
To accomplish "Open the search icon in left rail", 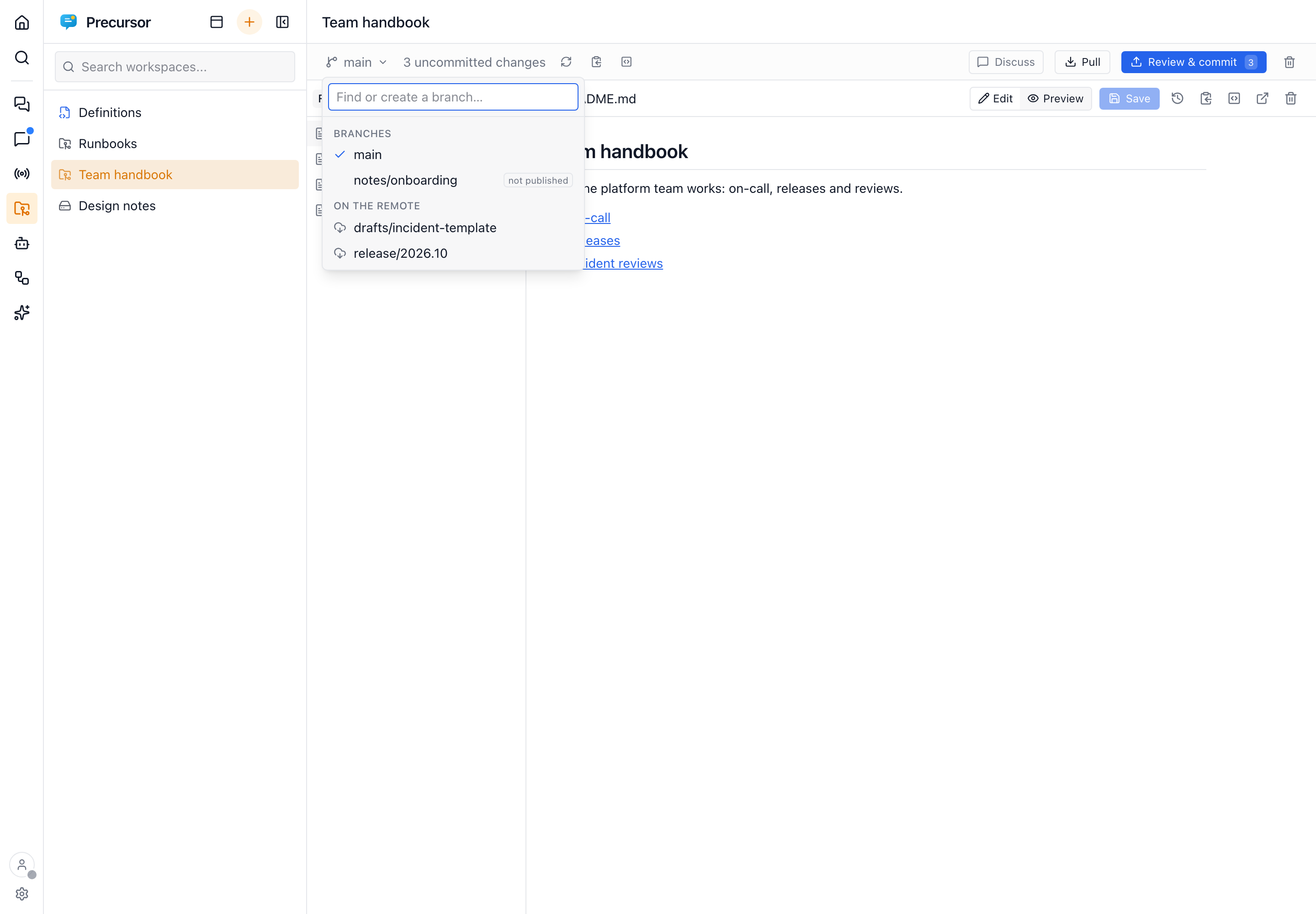I will (22, 57).
